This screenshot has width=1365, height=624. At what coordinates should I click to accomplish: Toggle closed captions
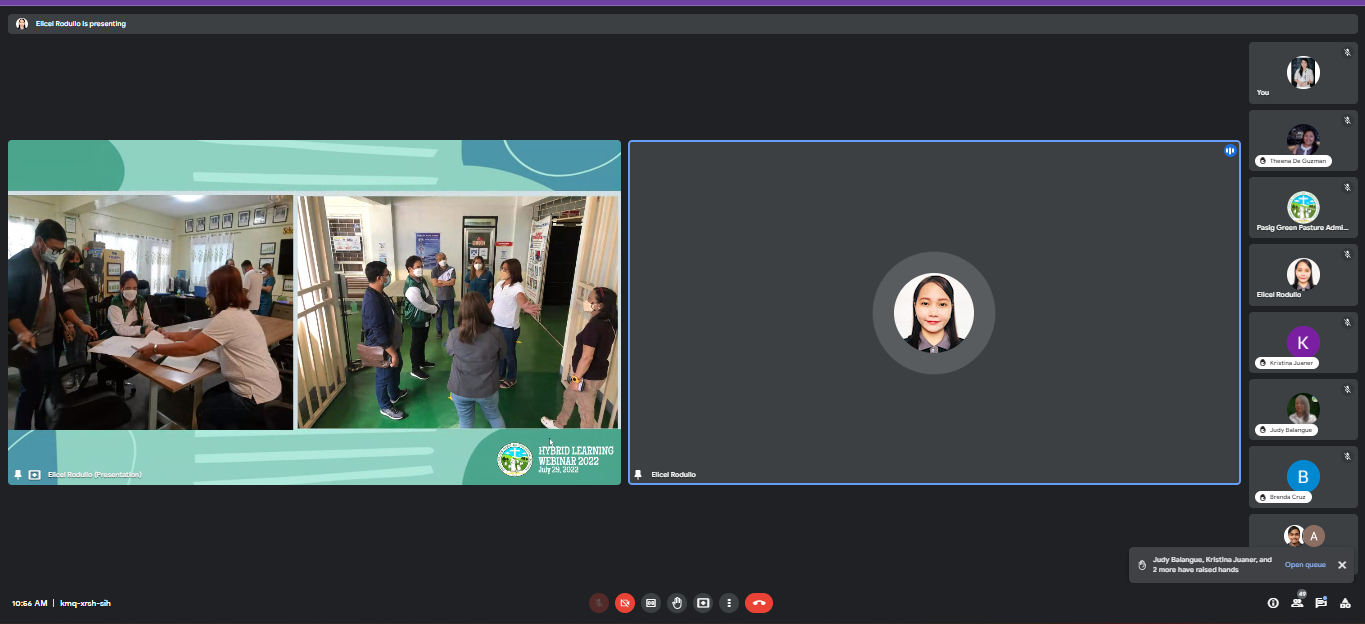[x=651, y=603]
